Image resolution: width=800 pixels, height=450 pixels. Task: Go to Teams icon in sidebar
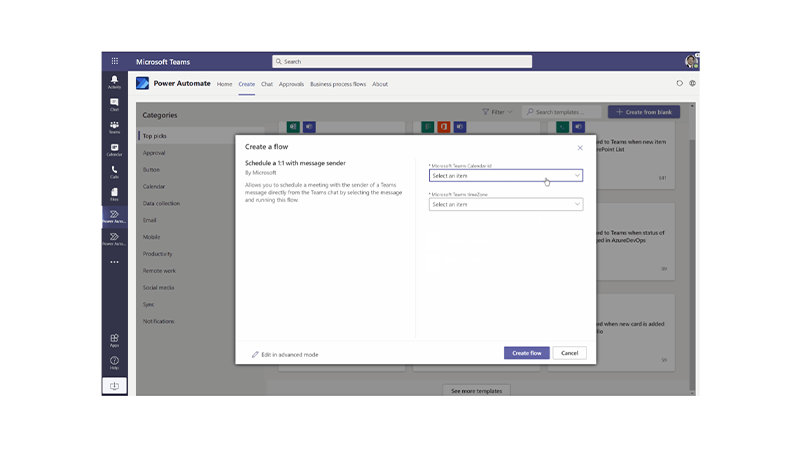tap(114, 126)
